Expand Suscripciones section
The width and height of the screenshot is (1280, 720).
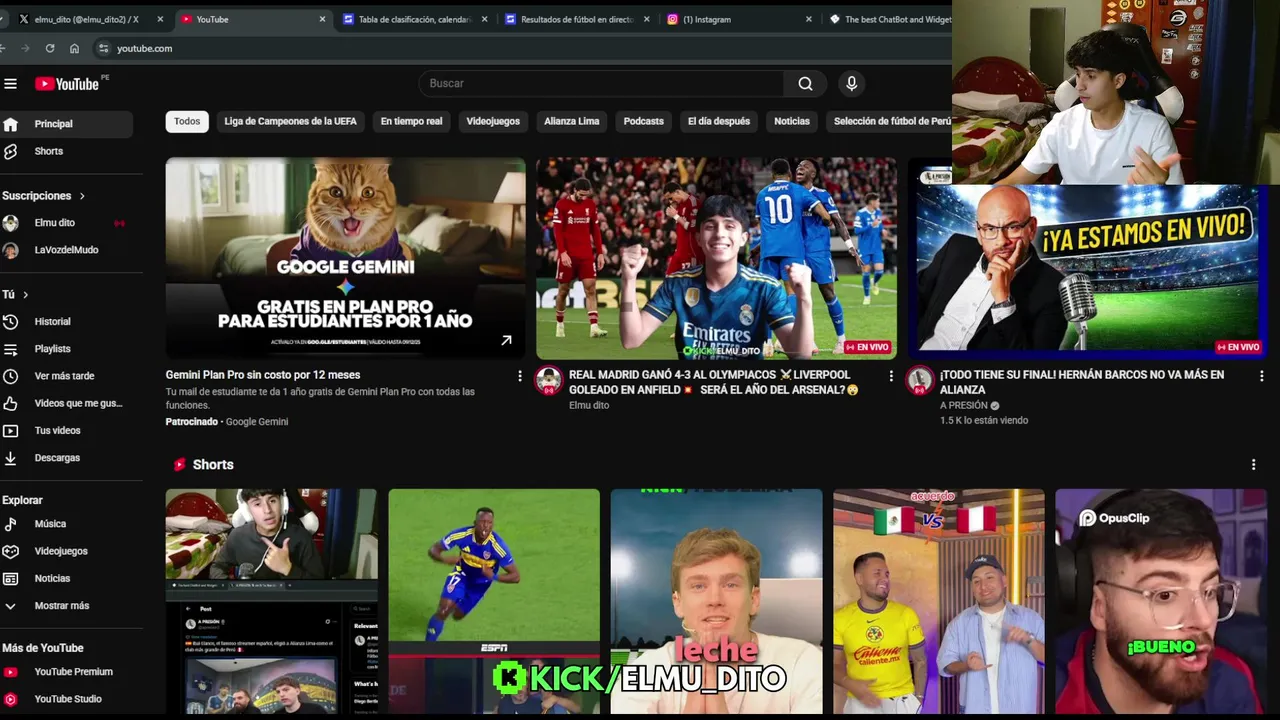(x=44, y=196)
